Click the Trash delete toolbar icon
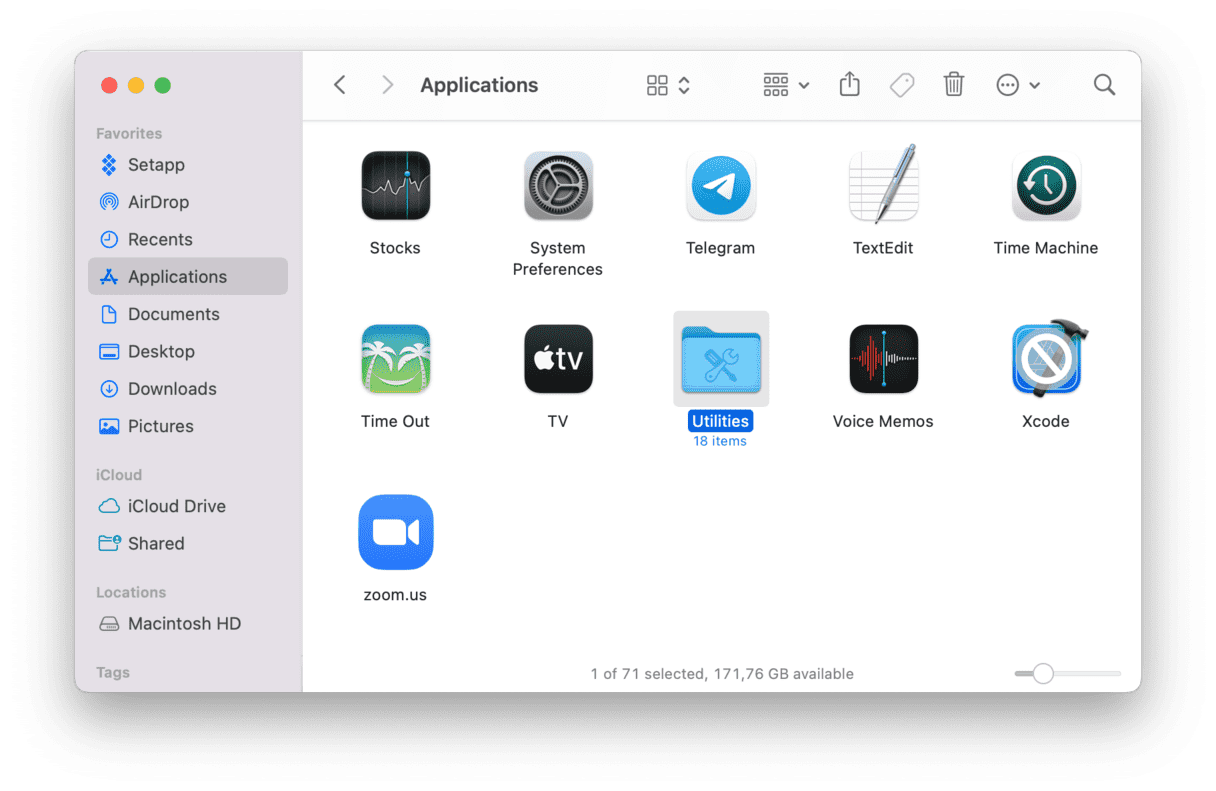The width and height of the screenshot is (1216, 791). click(954, 85)
